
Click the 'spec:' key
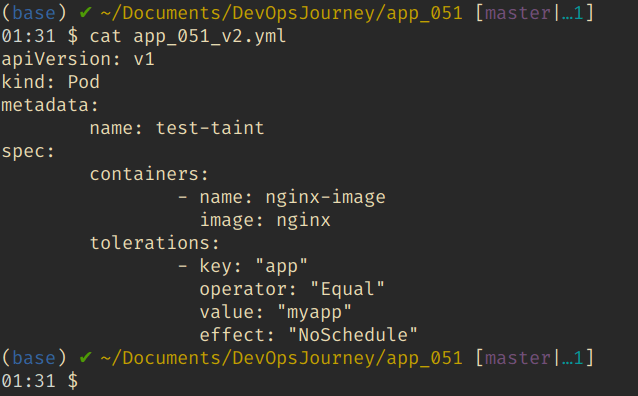28,151
